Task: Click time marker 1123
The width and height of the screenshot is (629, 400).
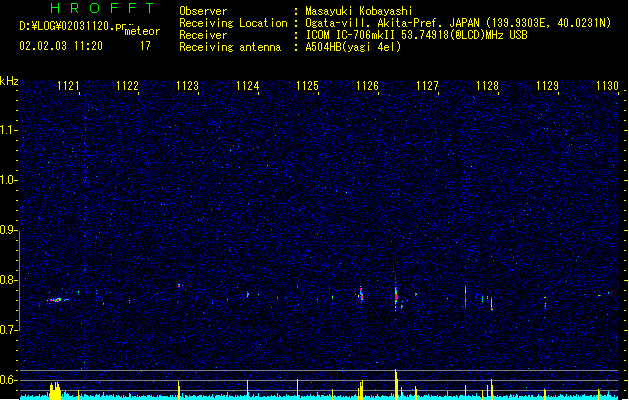Action: click(188, 86)
